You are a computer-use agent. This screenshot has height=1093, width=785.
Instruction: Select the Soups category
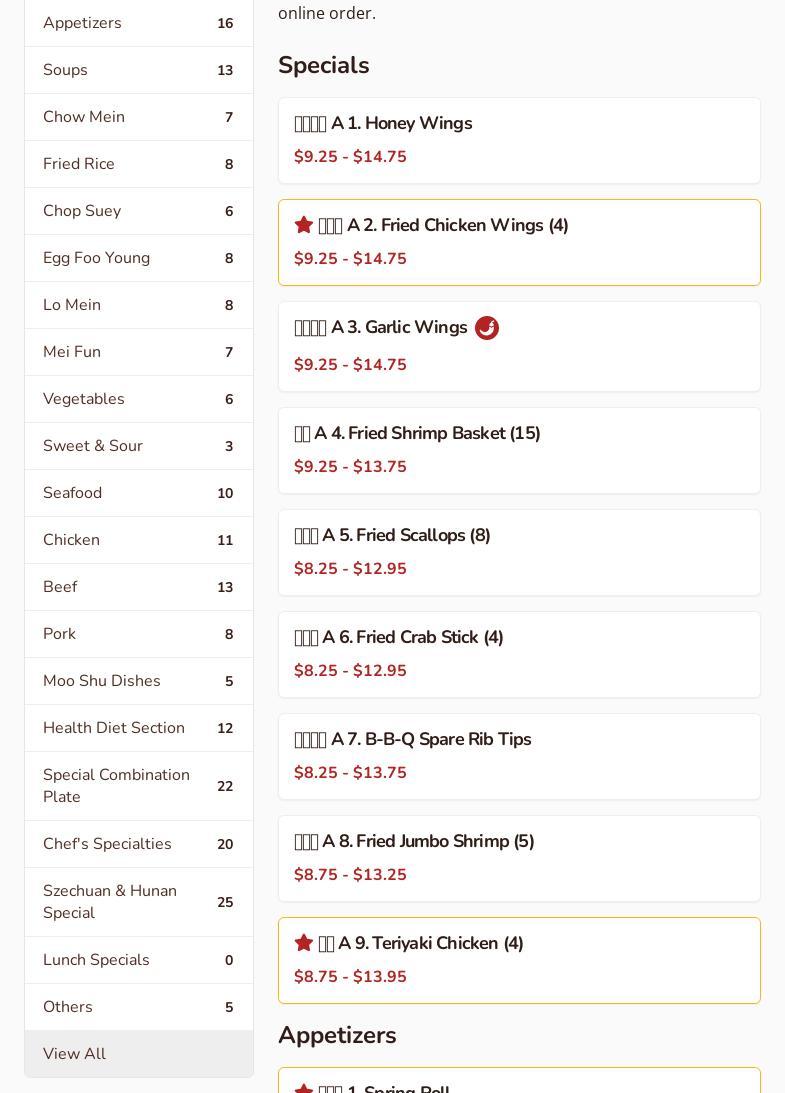(x=138, y=70)
